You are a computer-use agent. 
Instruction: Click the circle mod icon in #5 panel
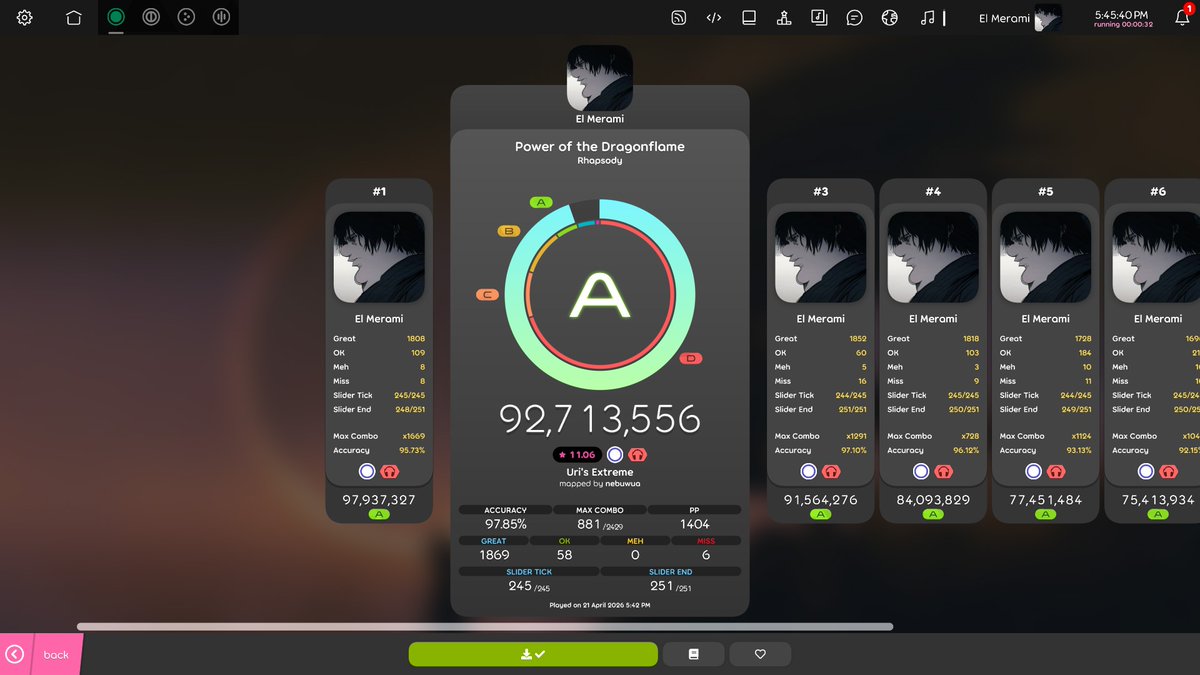[x=1033, y=472]
